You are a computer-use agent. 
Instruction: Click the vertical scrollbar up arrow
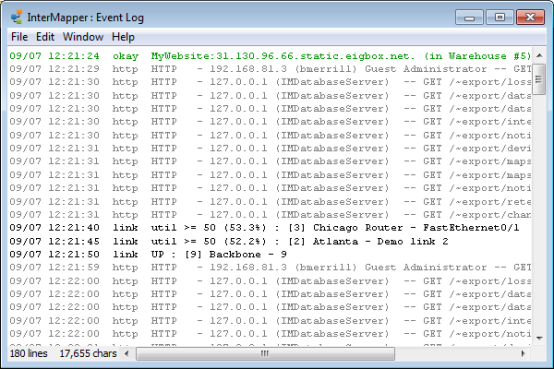click(539, 55)
